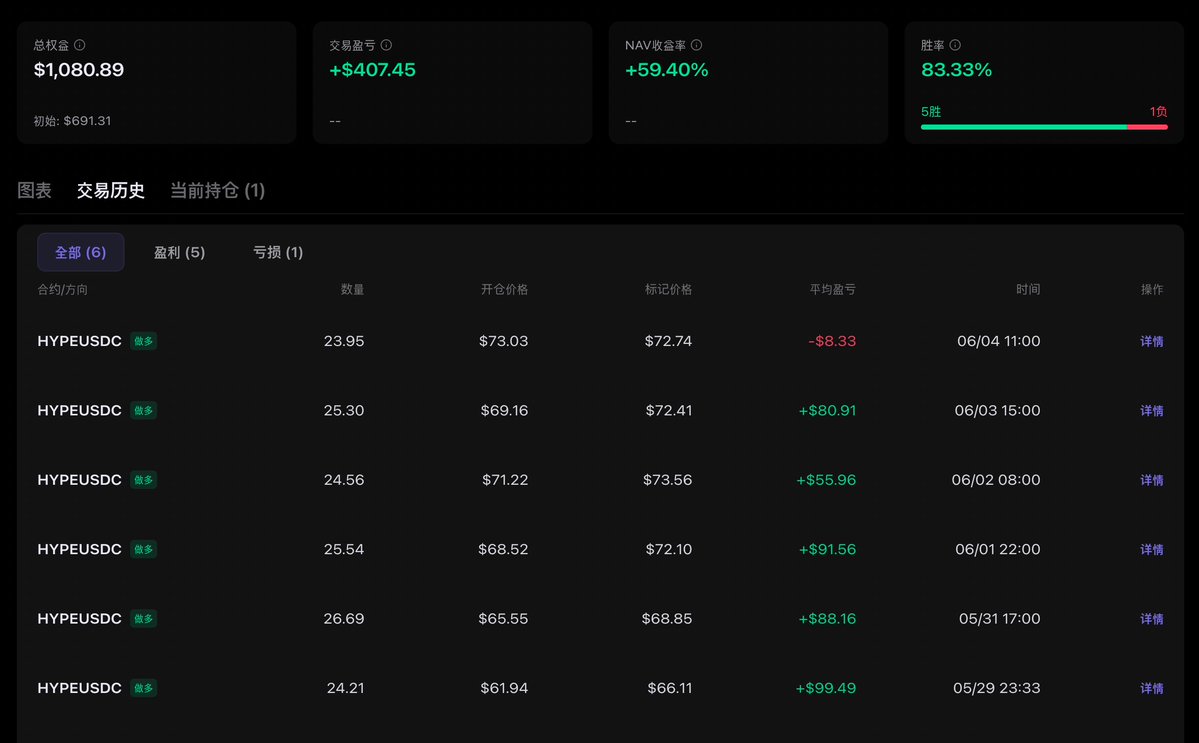Open 详情 for the 05/29 23:33 trade

pos(1152,689)
